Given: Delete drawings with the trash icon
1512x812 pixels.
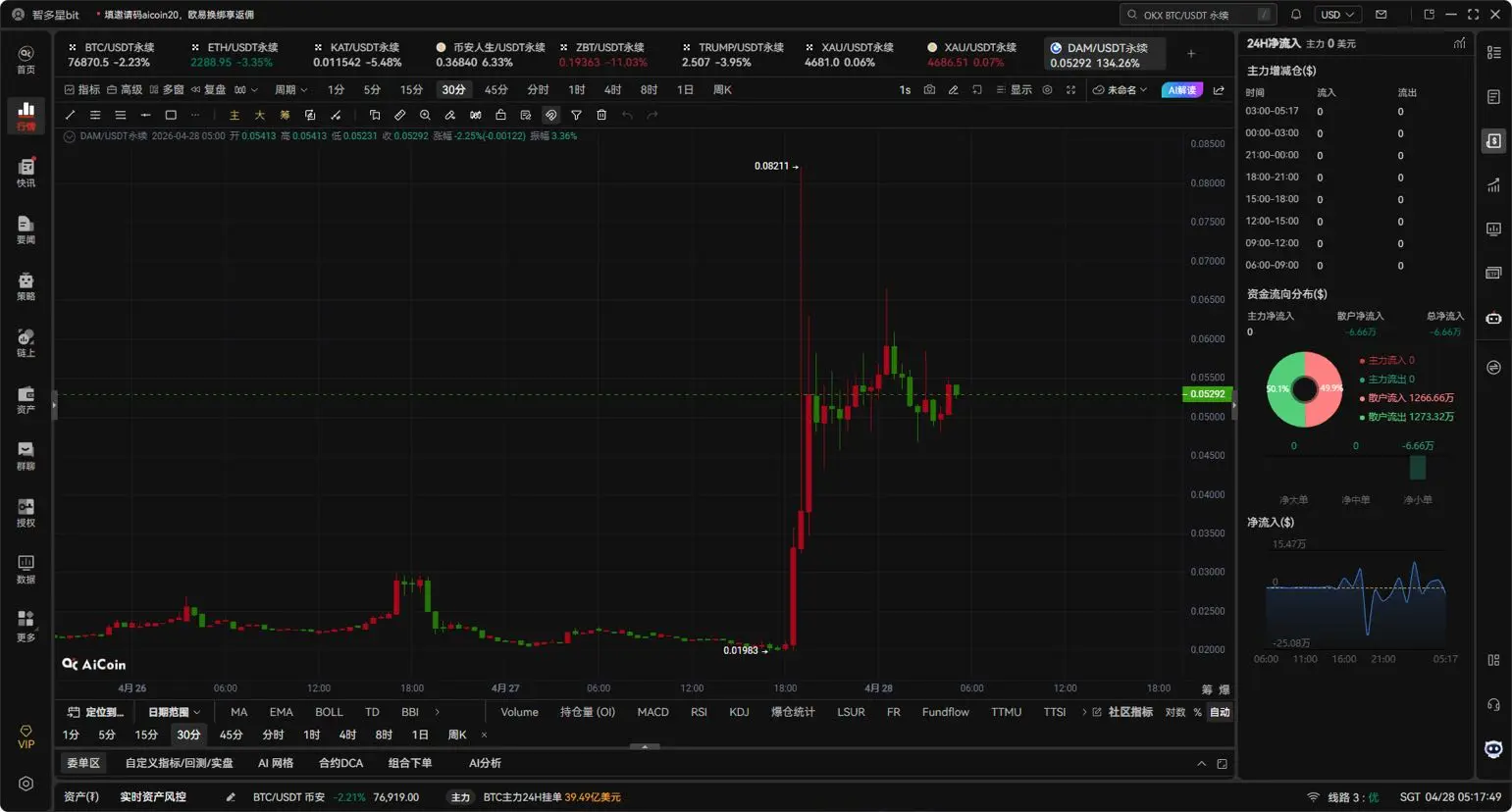Looking at the screenshot, I should tap(601, 115).
